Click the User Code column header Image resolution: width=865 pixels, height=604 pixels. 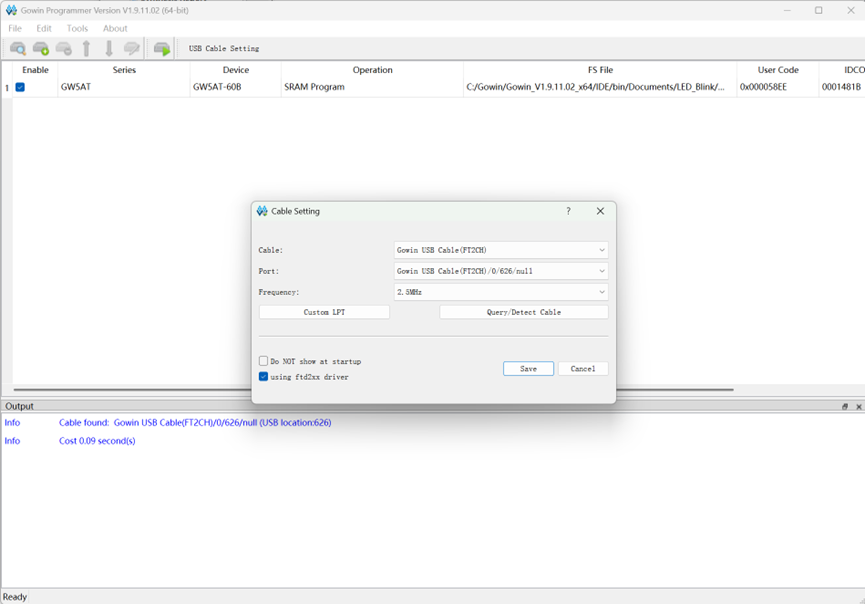click(778, 70)
